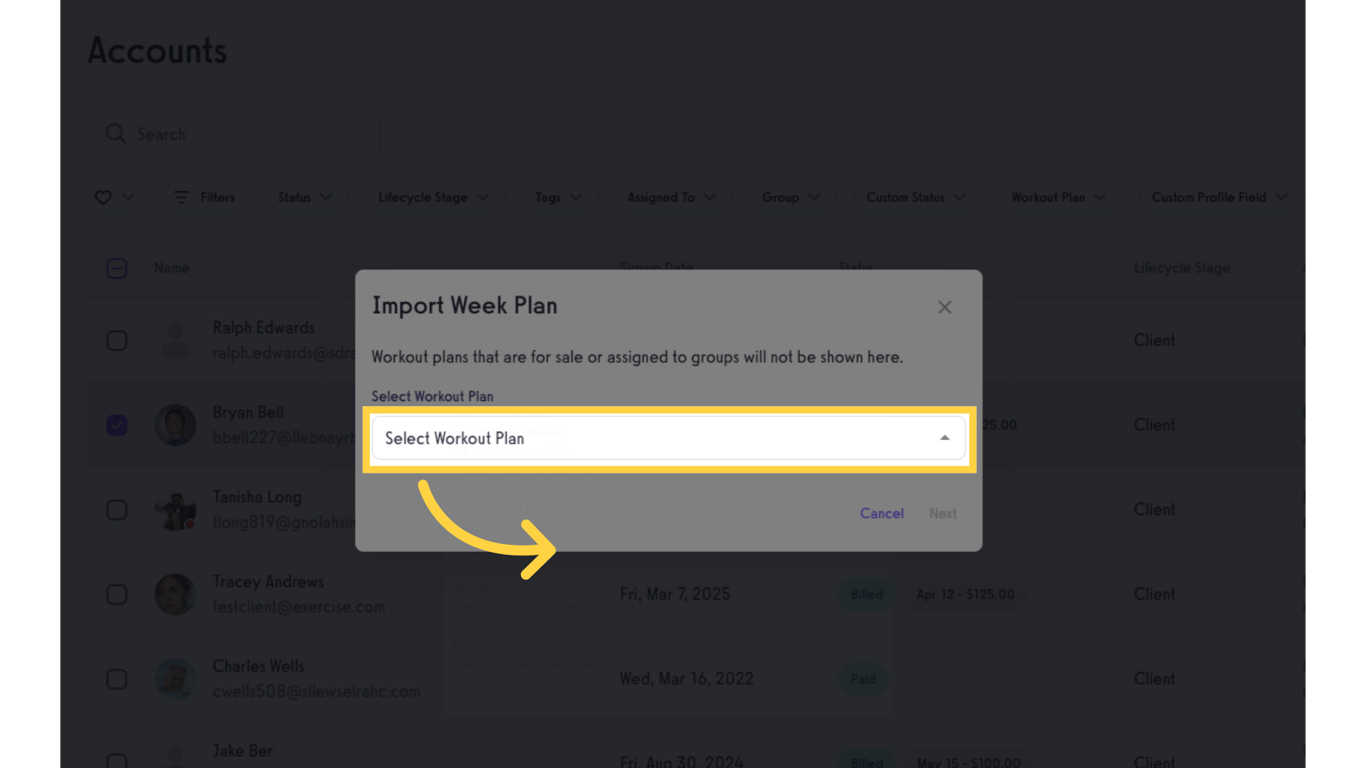Close the Import Week Plan dialog

[944, 307]
